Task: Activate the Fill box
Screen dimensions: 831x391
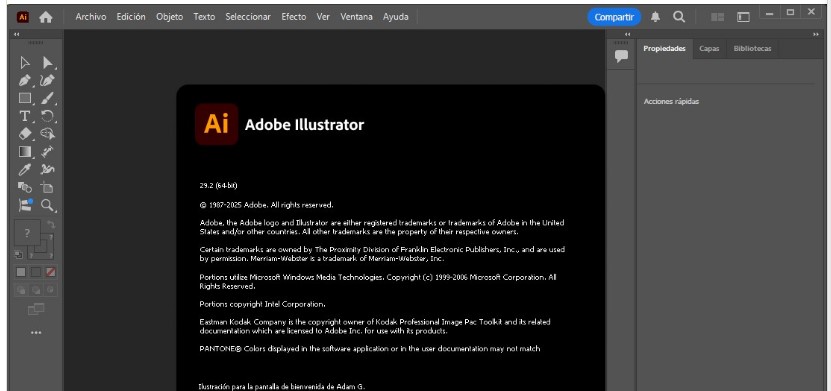Action: 27,233
